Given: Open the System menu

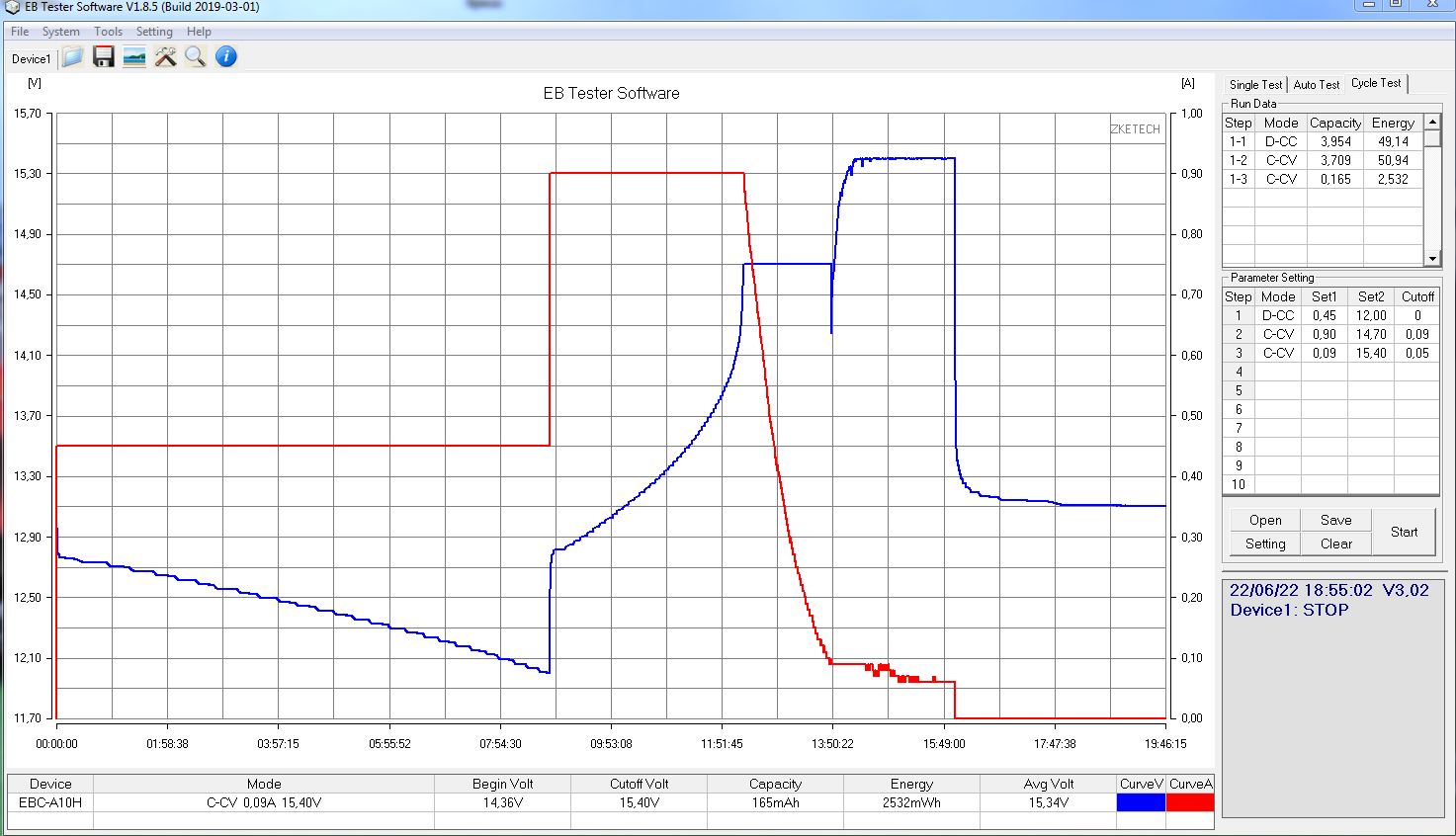Looking at the screenshot, I should [60, 32].
